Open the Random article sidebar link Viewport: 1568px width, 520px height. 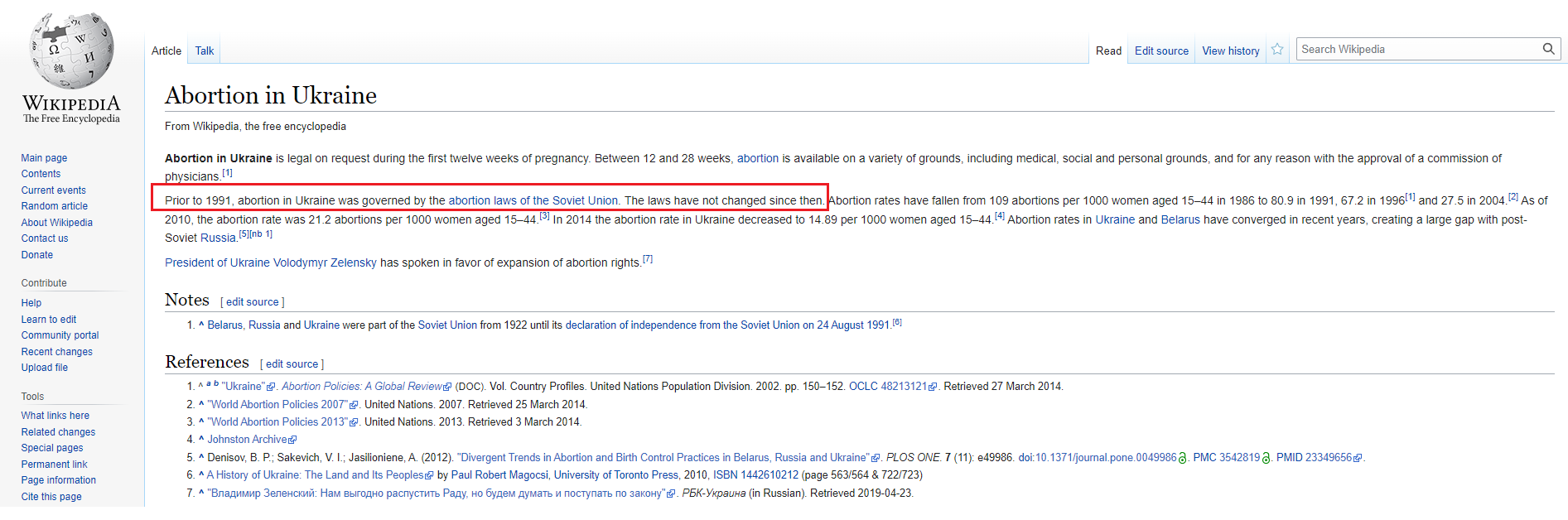(x=55, y=206)
